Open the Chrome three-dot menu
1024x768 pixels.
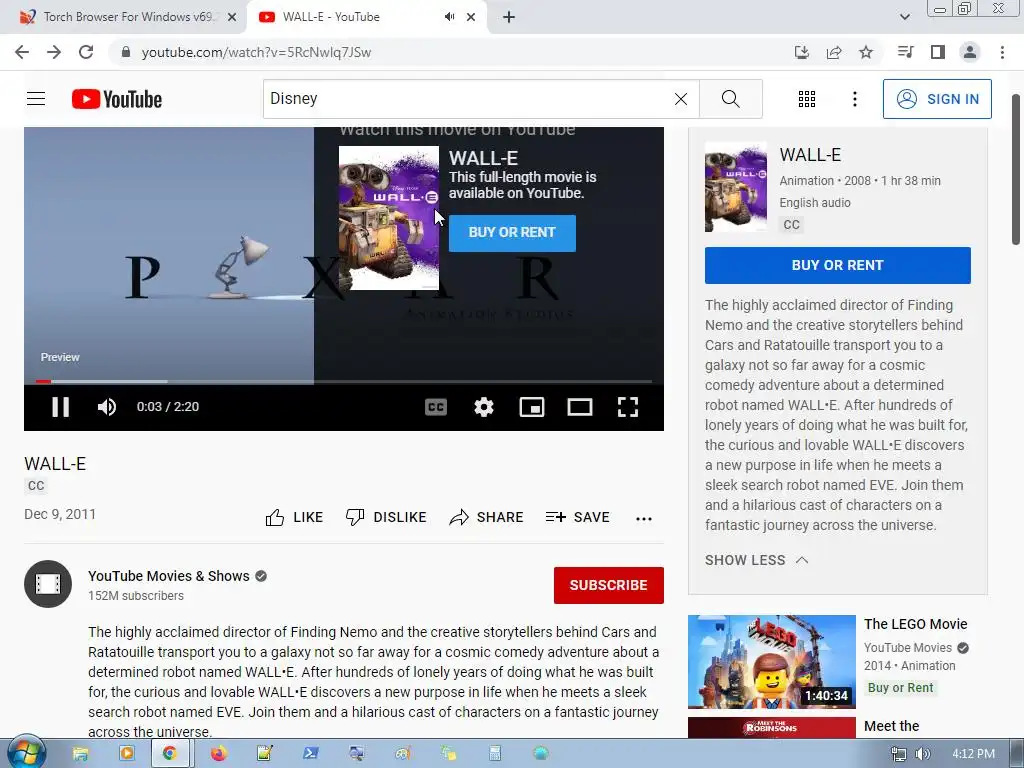tap(1002, 52)
